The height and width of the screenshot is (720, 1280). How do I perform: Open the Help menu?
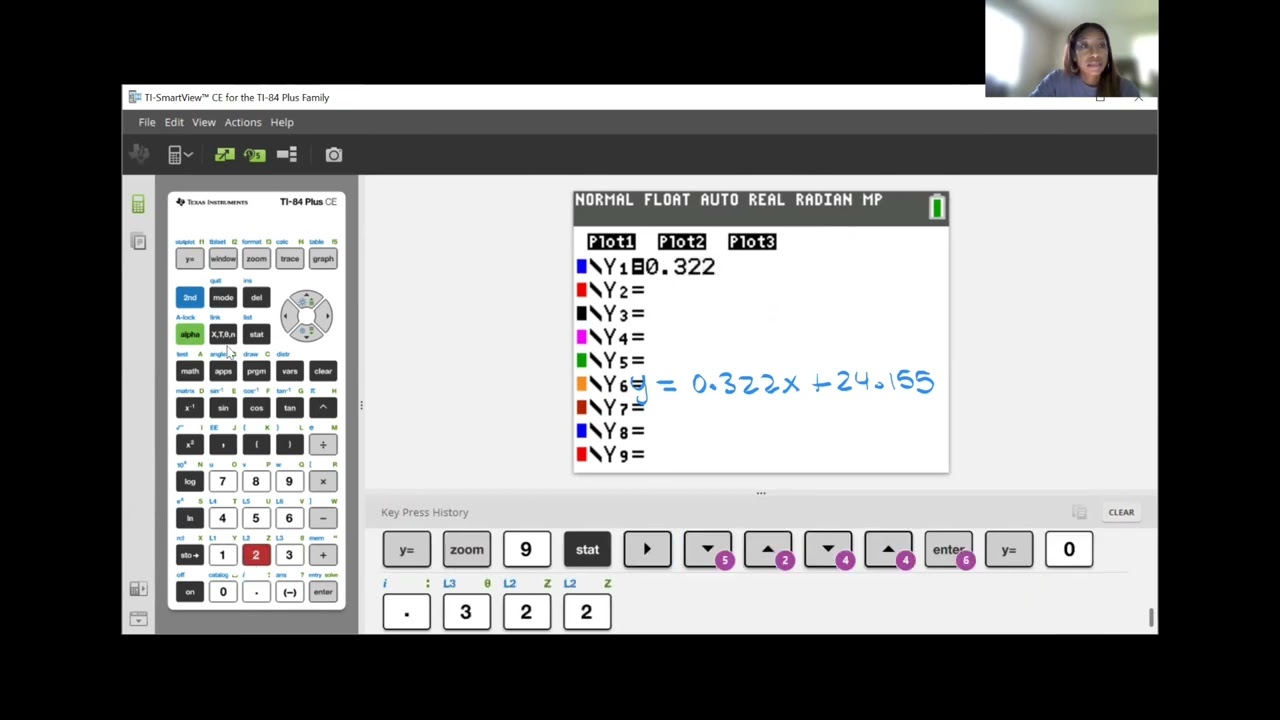[x=282, y=122]
